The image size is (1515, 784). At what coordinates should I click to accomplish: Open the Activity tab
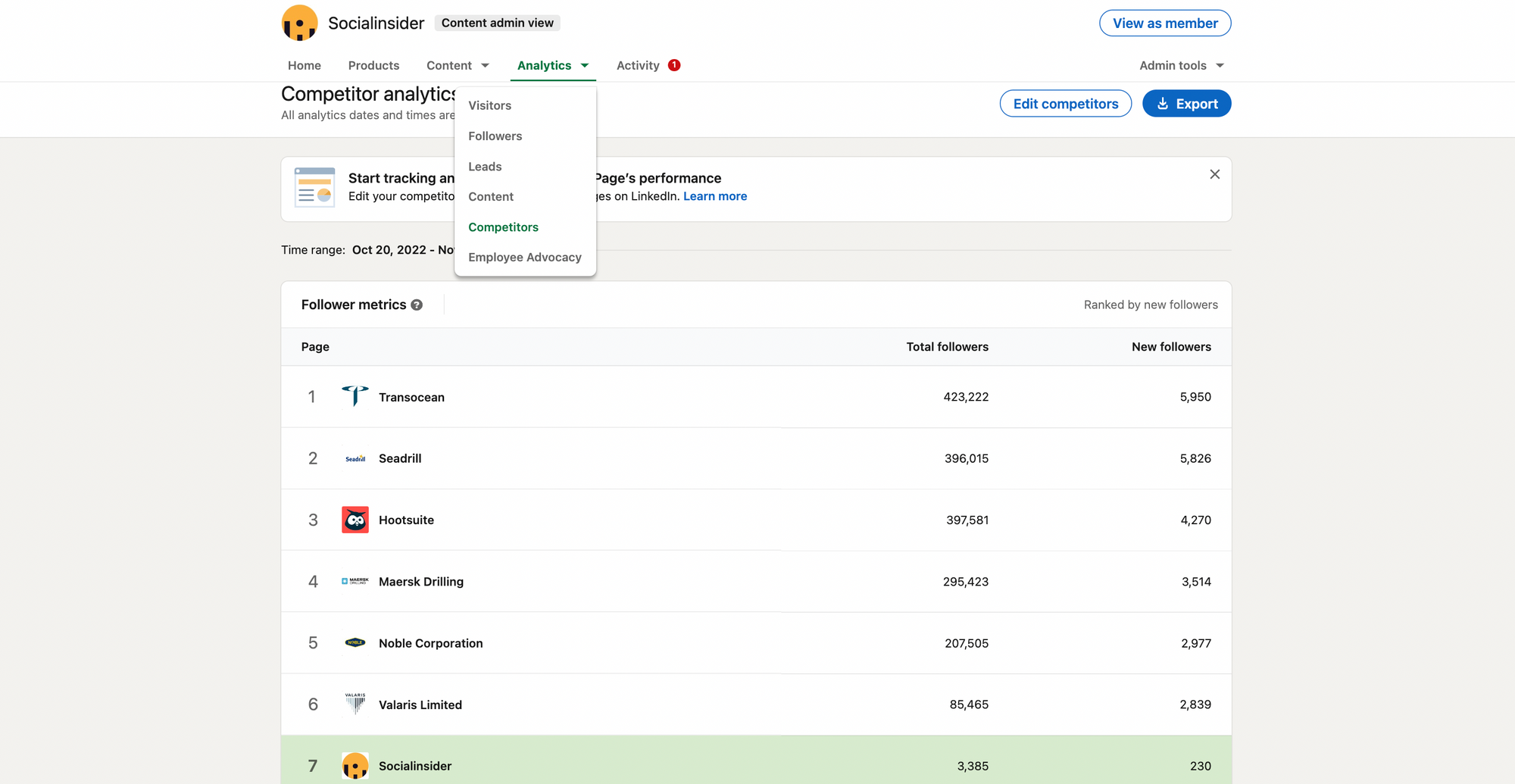pyautogui.click(x=638, y=65)
